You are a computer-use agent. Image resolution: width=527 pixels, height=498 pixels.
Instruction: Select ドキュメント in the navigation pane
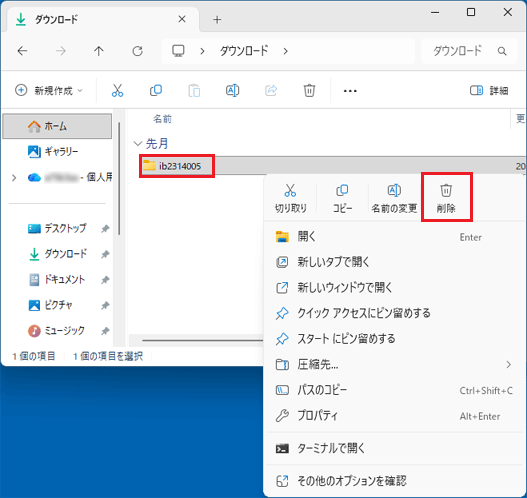(57, 280)
